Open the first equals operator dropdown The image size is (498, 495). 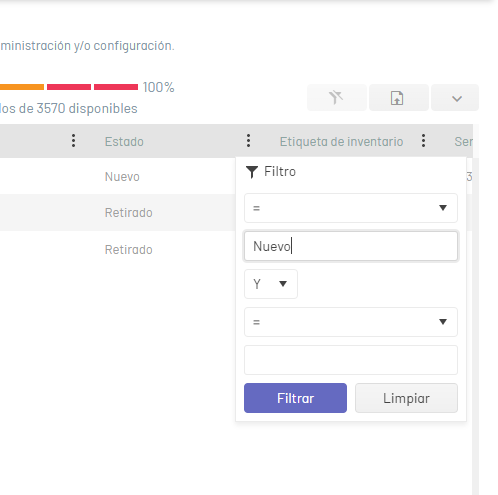[351, 208]
